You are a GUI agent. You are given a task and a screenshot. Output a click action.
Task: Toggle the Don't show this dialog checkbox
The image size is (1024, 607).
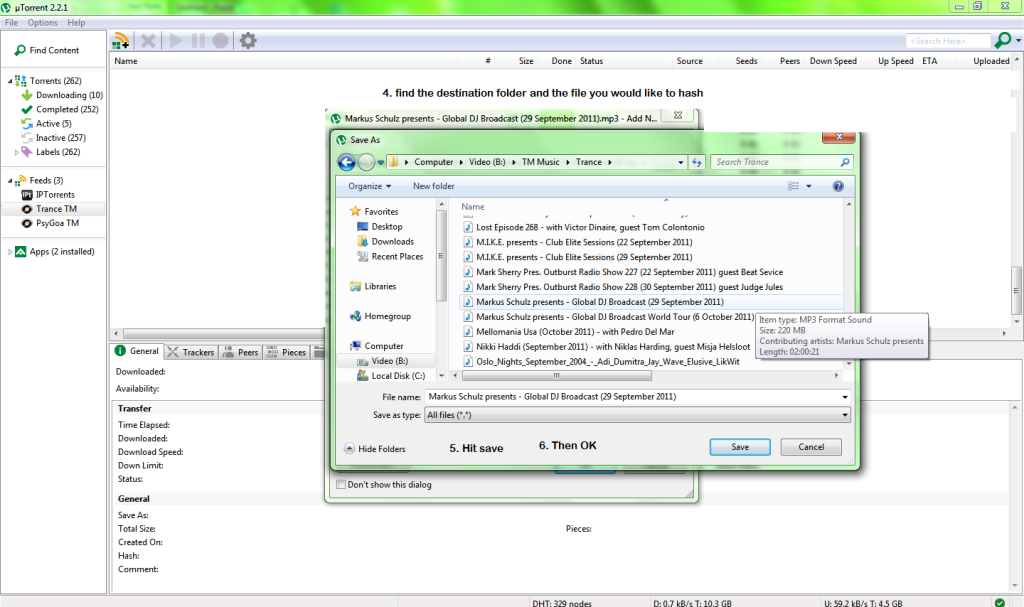[341, 485]
